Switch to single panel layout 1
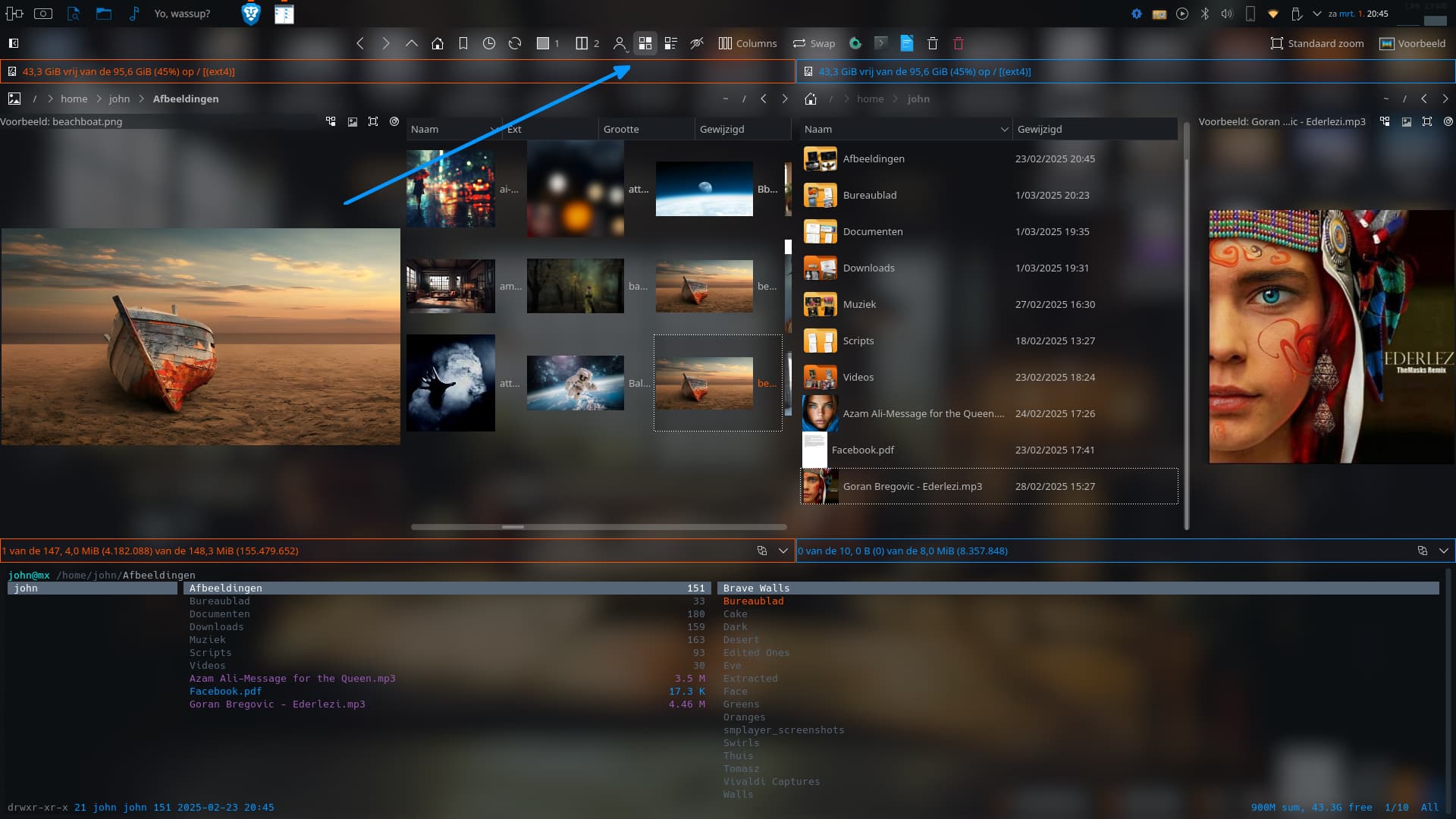 (548, 44)
